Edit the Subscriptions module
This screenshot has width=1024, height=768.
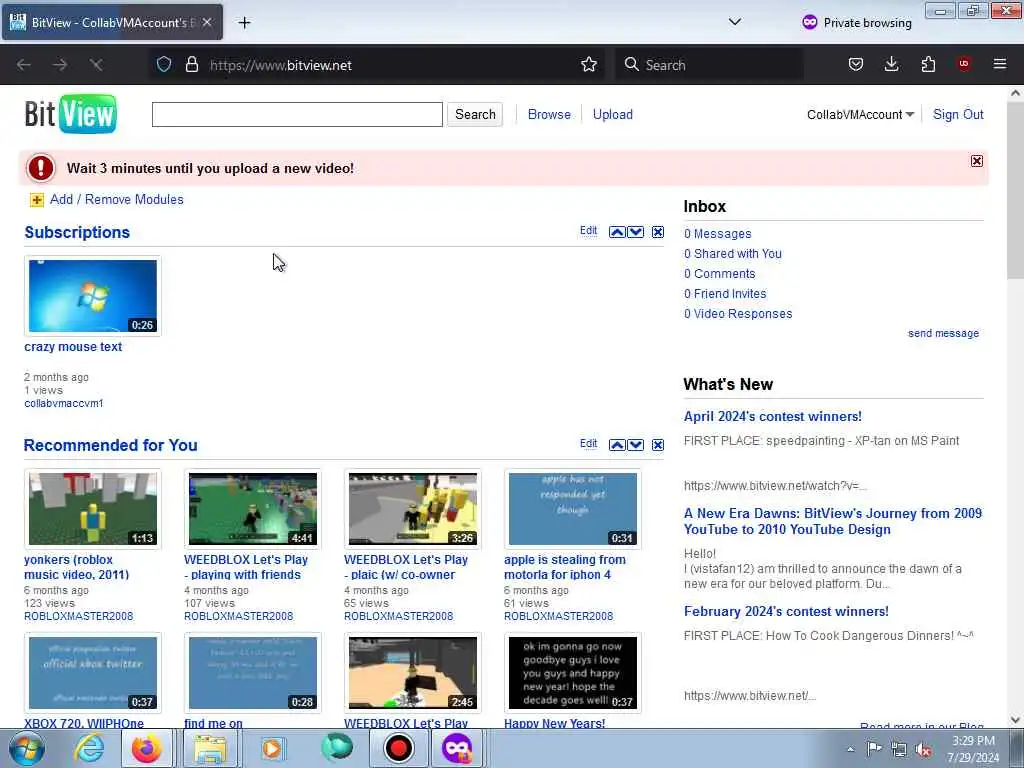[588, 231]
